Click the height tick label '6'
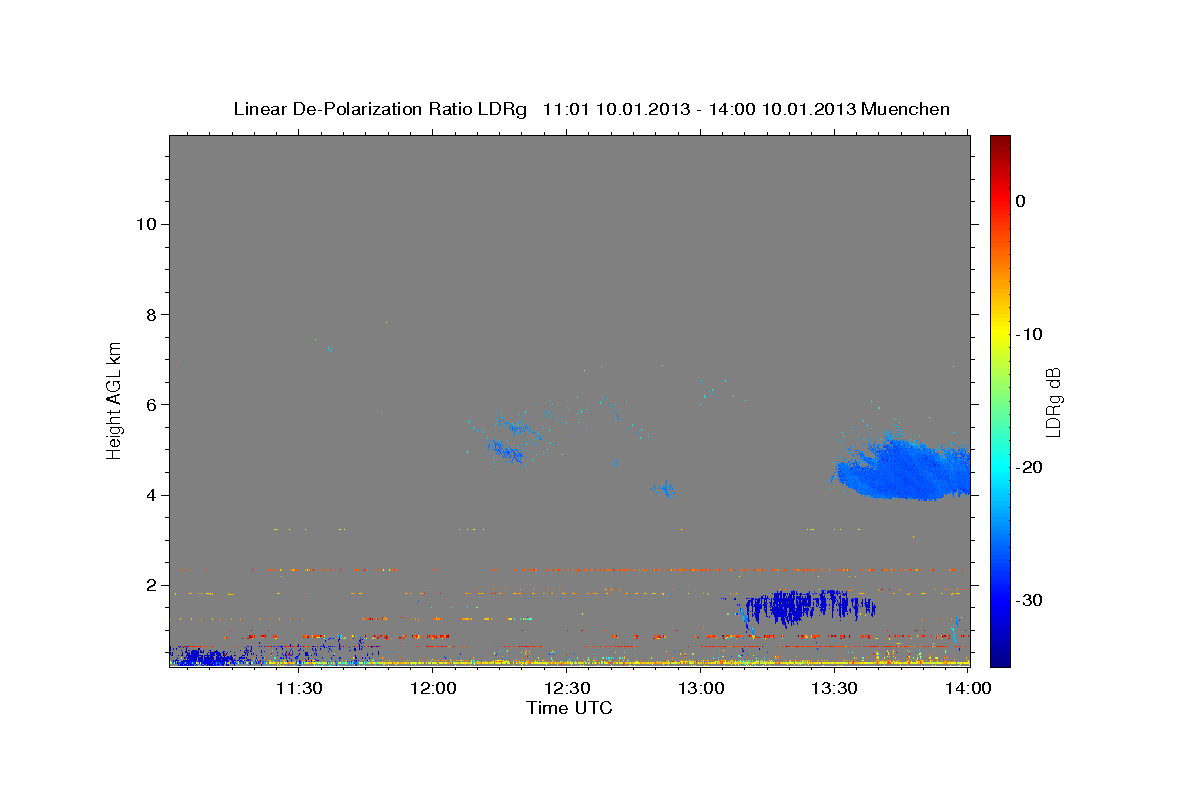The width and height of the screenshot is (1200, 800). [152, 404]
